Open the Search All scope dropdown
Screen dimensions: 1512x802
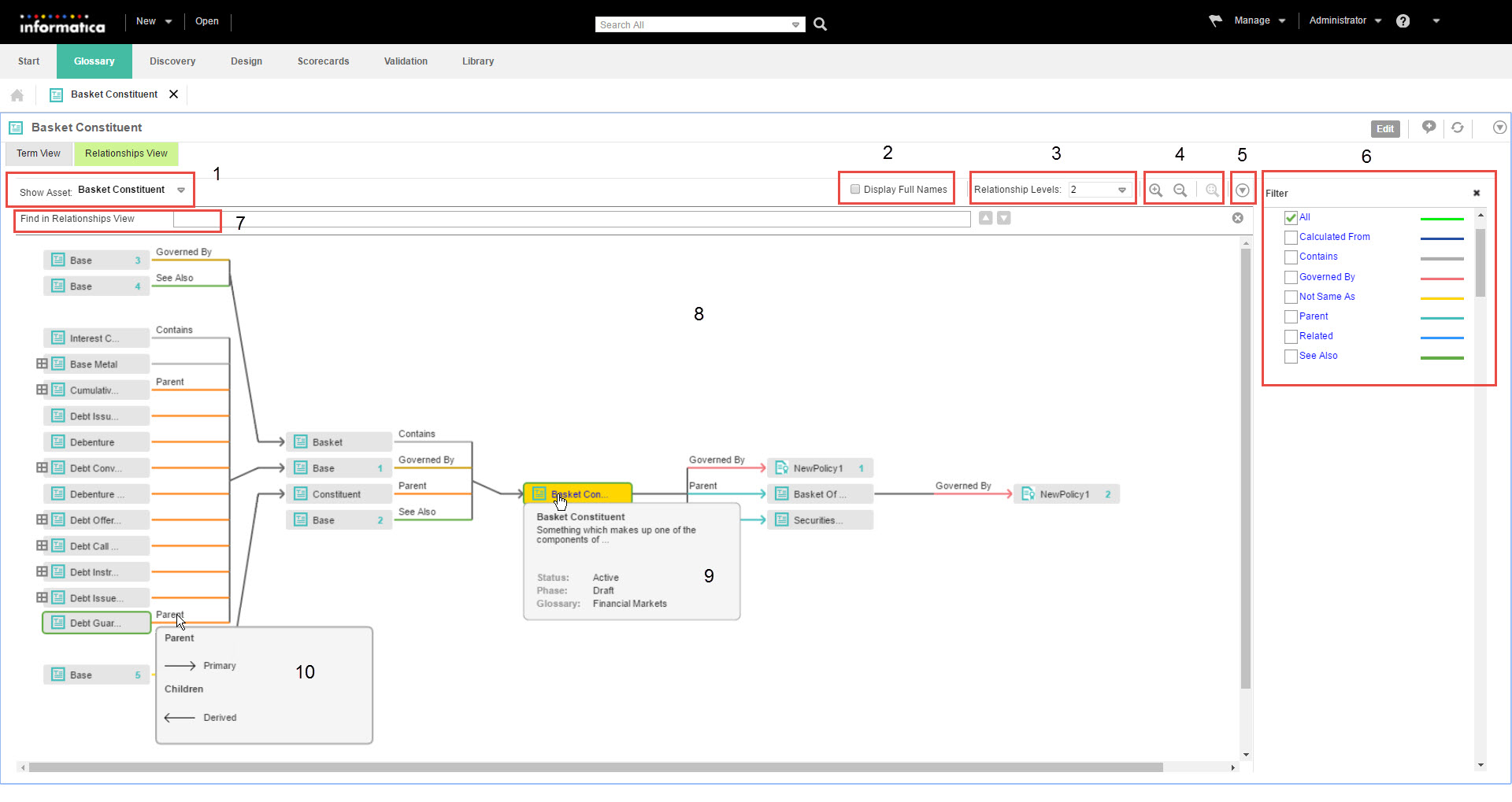point(795,25)
